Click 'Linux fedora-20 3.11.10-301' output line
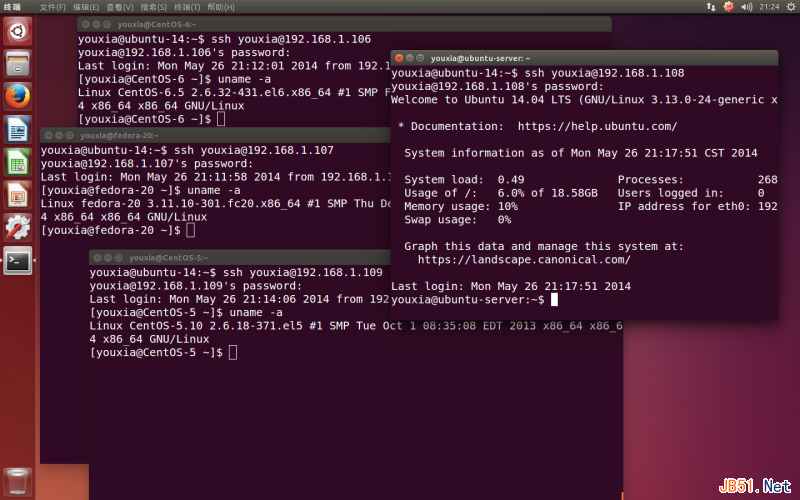The height and width of the screenshot is (500, 800). [x=216, y=204]
